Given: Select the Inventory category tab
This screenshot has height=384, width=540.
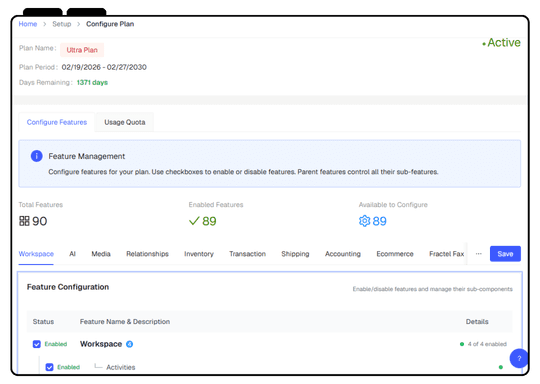Looking at the screenshot, I should click(199, 254).
